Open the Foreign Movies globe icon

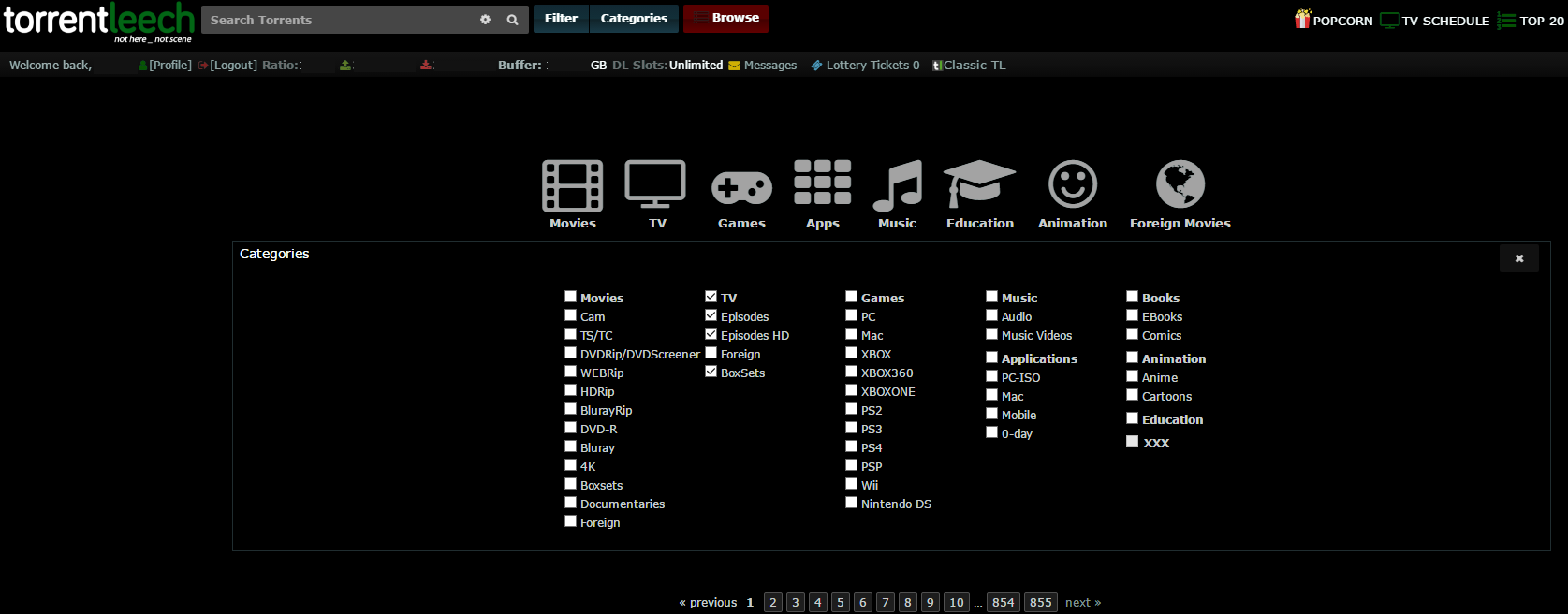coord(1180,183)
